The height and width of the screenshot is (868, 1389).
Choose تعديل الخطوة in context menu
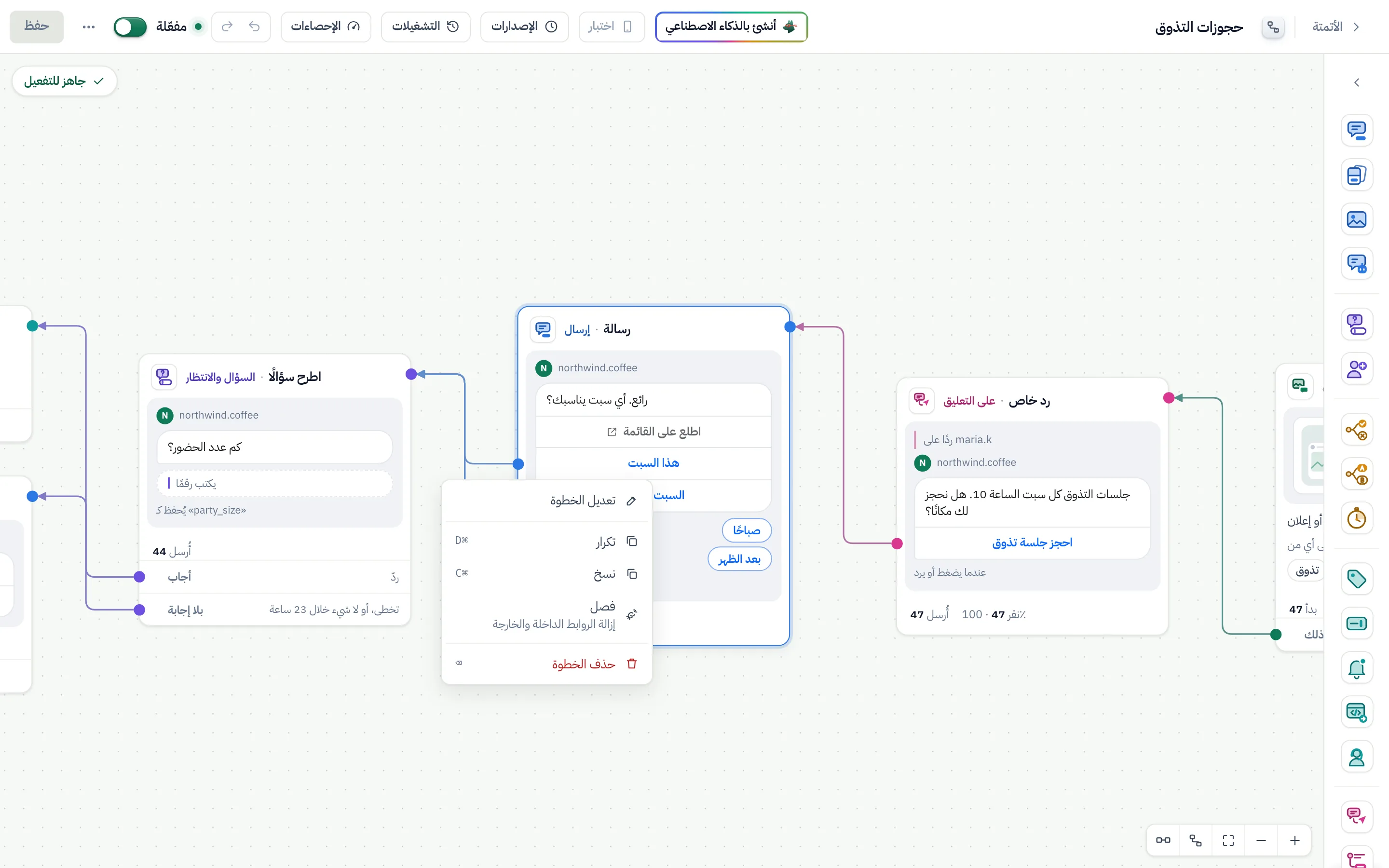[546, 501]
